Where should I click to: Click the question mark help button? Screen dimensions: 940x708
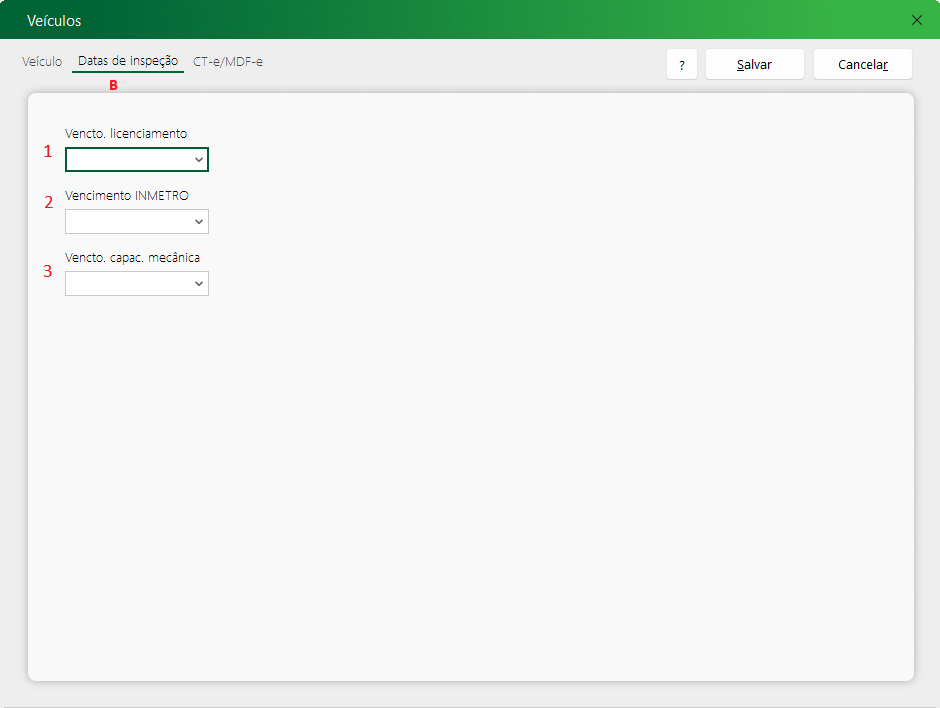[x=682, y=65]
